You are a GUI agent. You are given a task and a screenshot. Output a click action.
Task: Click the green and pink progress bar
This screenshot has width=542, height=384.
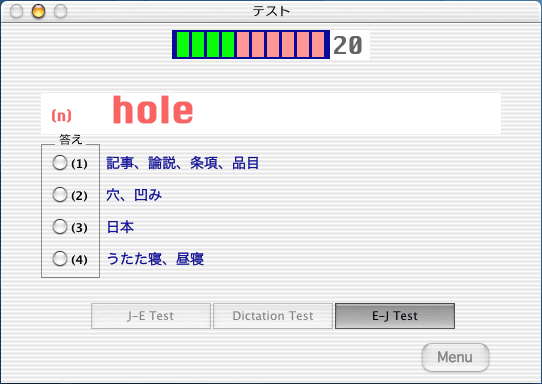pos(251,44)
